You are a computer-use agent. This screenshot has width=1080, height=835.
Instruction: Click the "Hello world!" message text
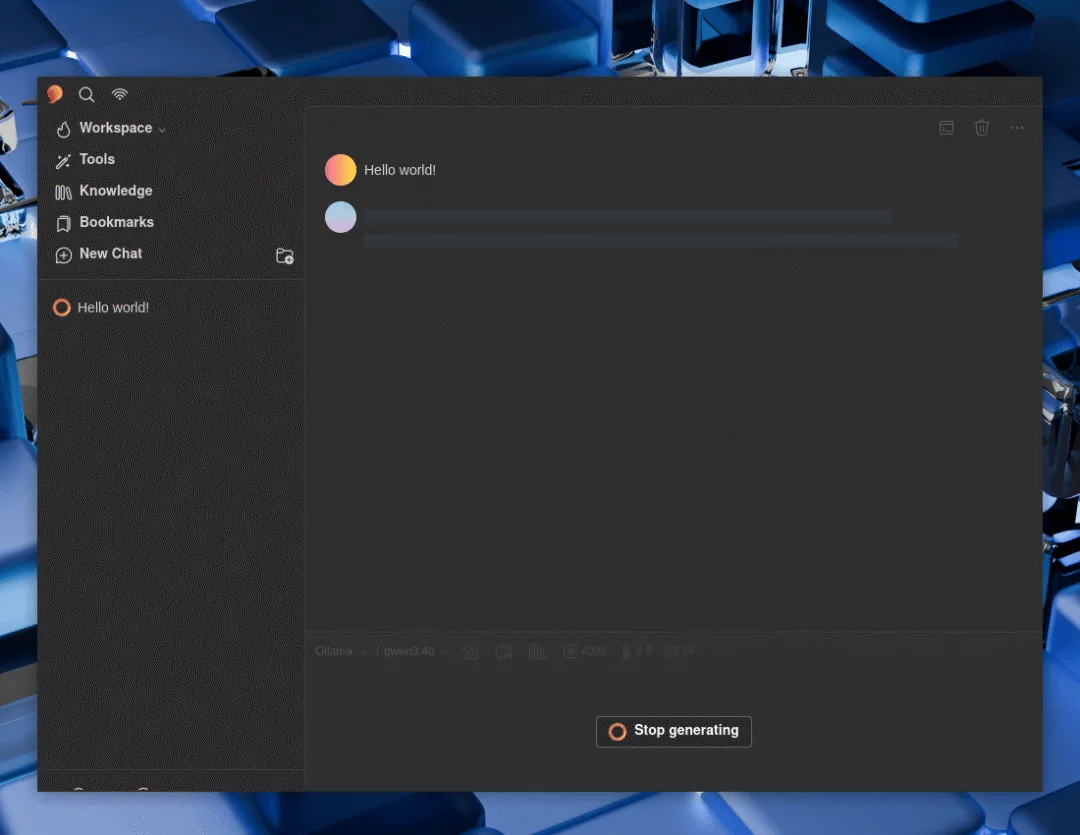point(399,170)
